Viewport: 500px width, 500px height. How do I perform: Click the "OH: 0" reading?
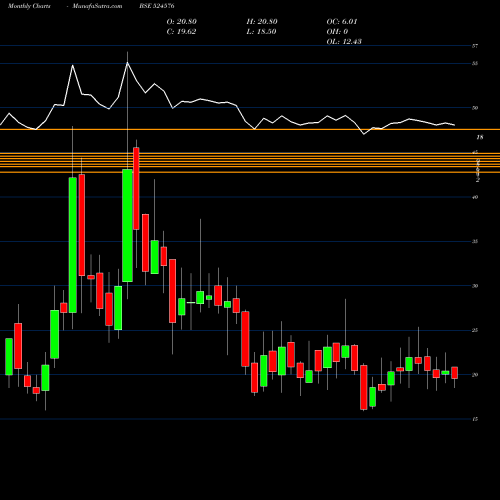click(x=337, y=32)
